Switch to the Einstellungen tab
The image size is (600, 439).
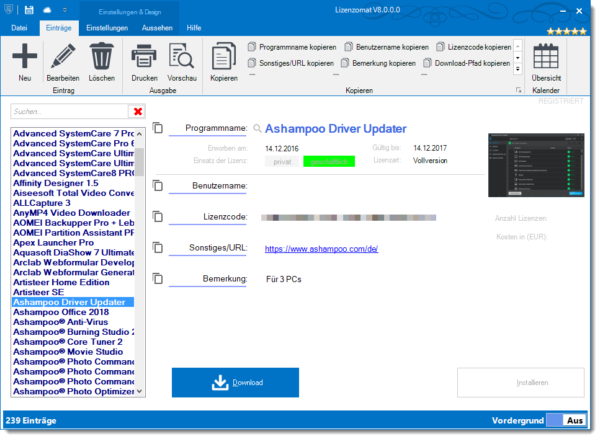coord(107,28)
